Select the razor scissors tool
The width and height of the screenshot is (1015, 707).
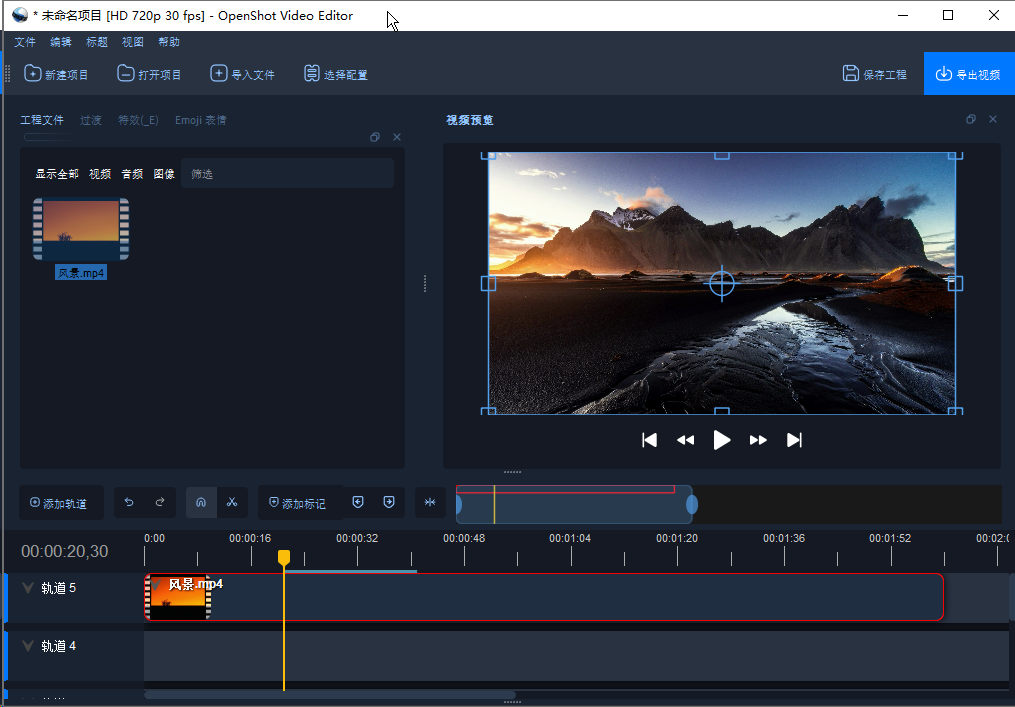coord(231,502)
